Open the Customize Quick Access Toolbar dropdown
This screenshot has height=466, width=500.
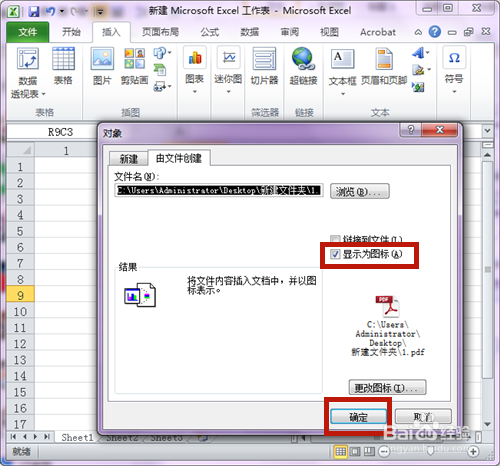click(x=100, y=12)
